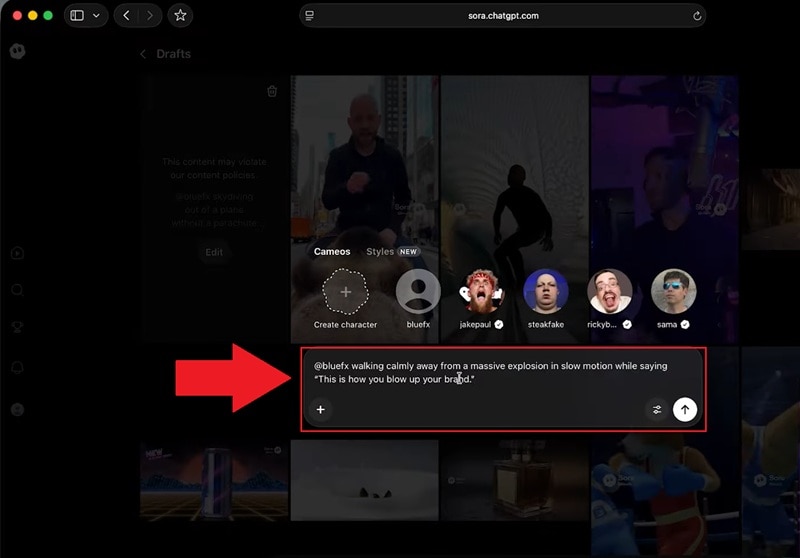Click the Drafts heading
The height and width of the screenshot is (558, 800).
pos(173,54)
